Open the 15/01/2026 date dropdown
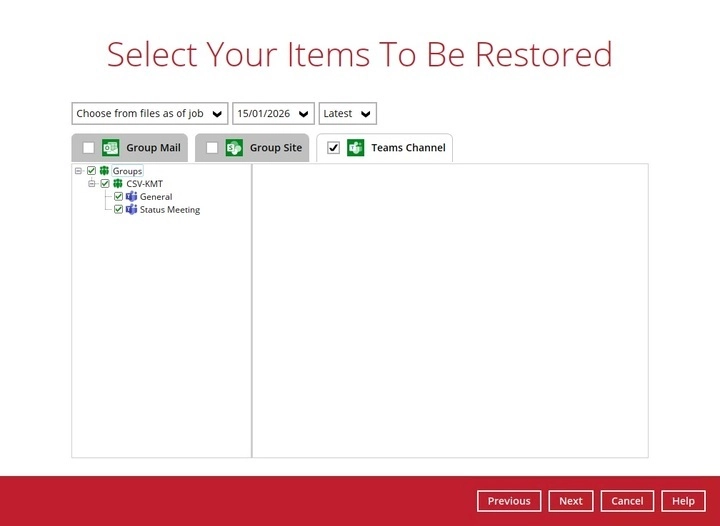Viewport: 720px width, 526px height. 273,114
